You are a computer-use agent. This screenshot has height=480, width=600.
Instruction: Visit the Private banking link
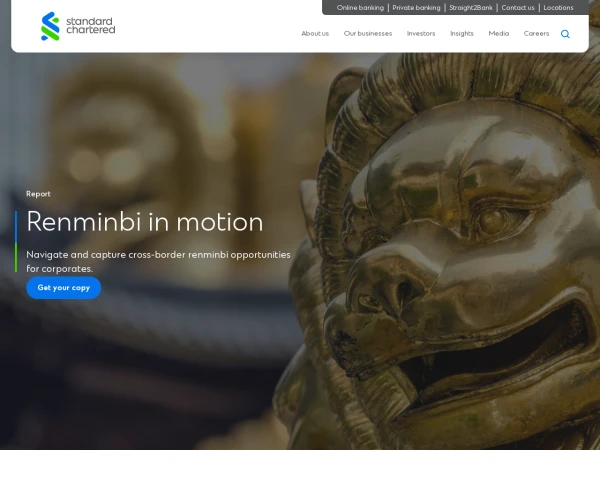(416, 8)
